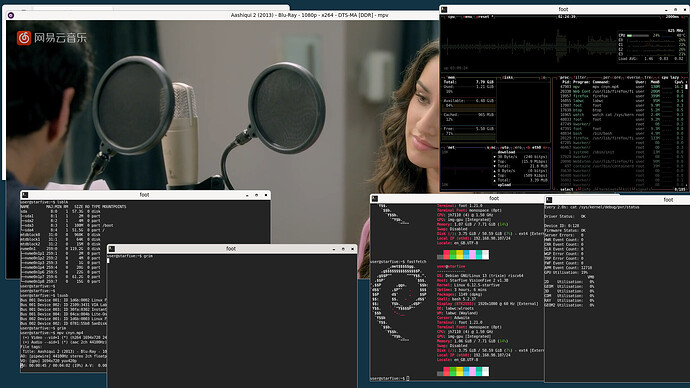Screen dimensions: 690x388
Task: Close the btop foot window
Action: [x=685, y=9]
